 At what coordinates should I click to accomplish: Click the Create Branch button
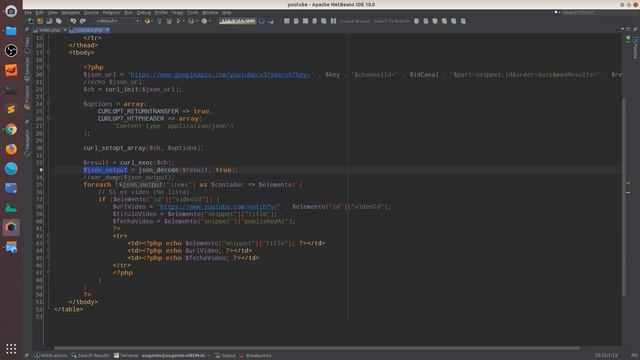tap(355, 21)
